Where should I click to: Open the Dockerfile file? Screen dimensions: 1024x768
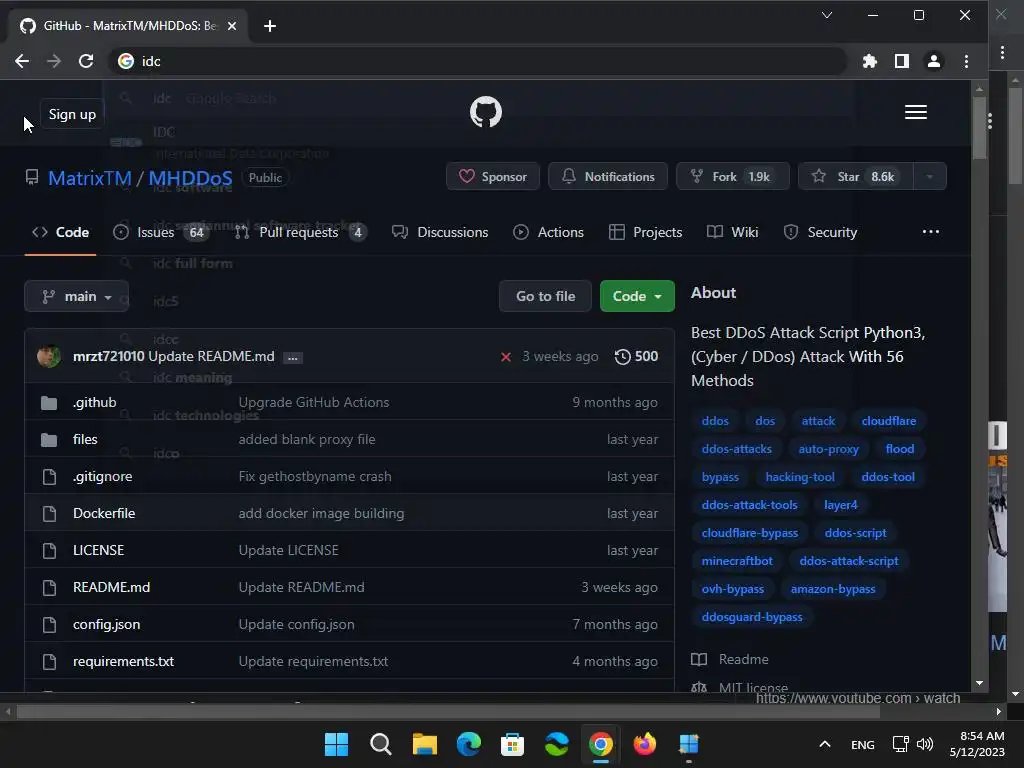click(104, 513)
